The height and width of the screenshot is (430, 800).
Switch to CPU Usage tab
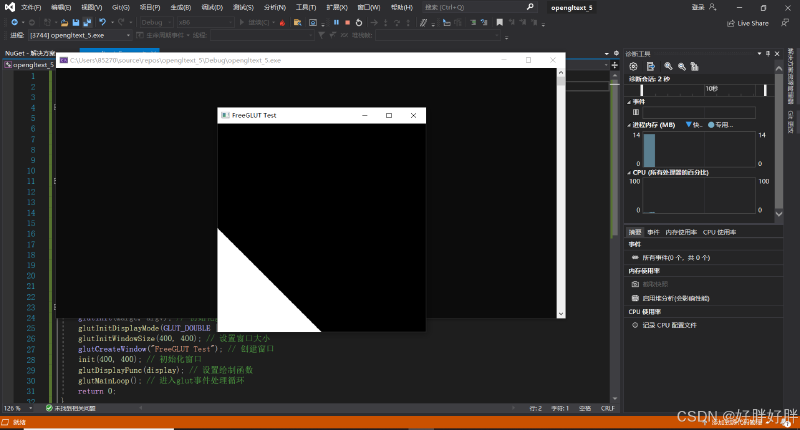pyautogui.click(x=719, y=232)
